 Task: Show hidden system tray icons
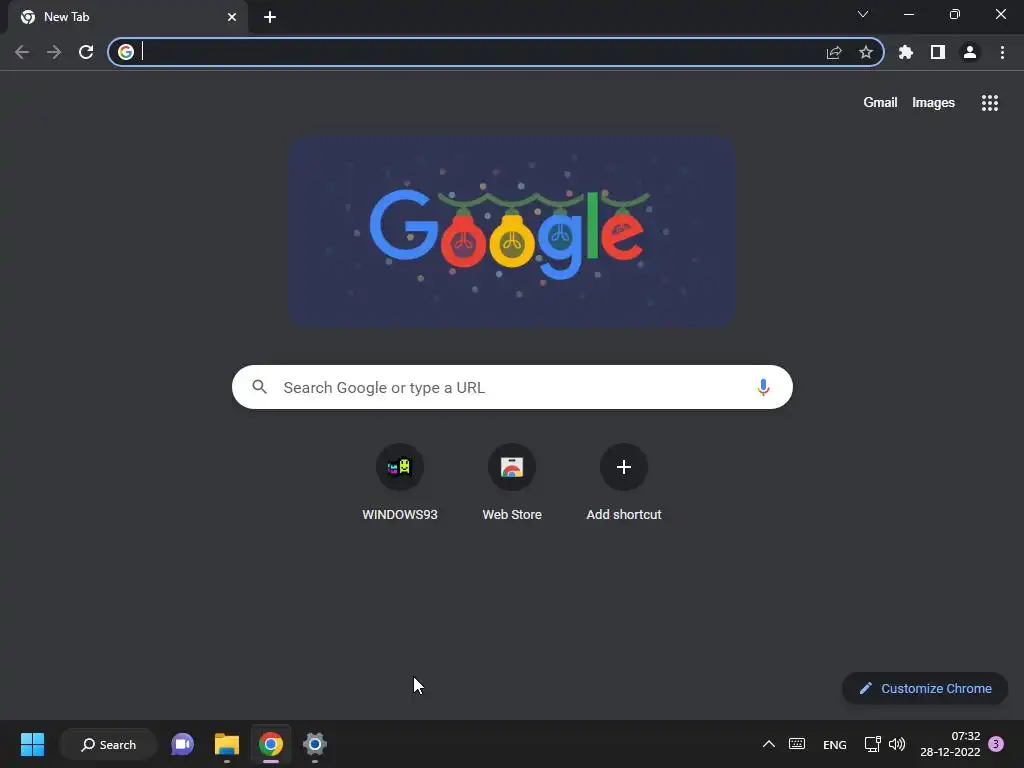[x=769, y=744]
